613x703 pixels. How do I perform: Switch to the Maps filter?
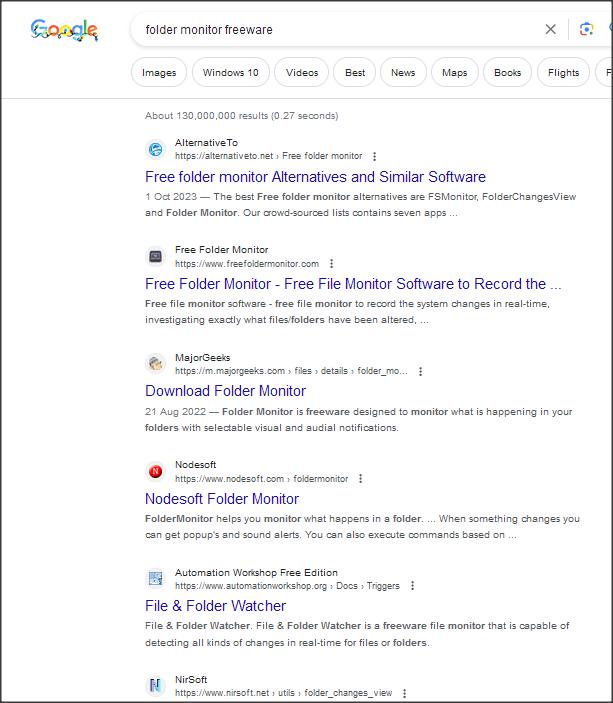(x=455, y=73)
